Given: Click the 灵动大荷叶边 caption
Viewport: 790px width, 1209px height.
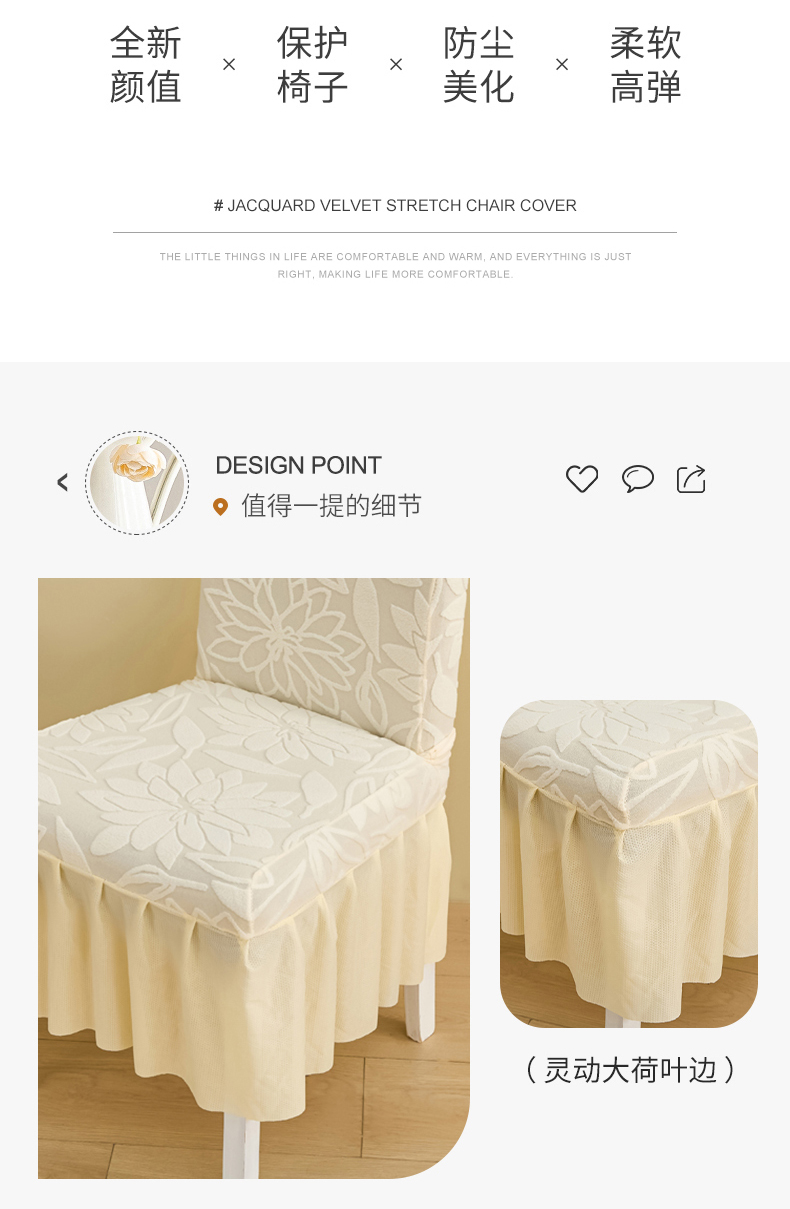Looking at the screenshot, I should pos(630,1070).
